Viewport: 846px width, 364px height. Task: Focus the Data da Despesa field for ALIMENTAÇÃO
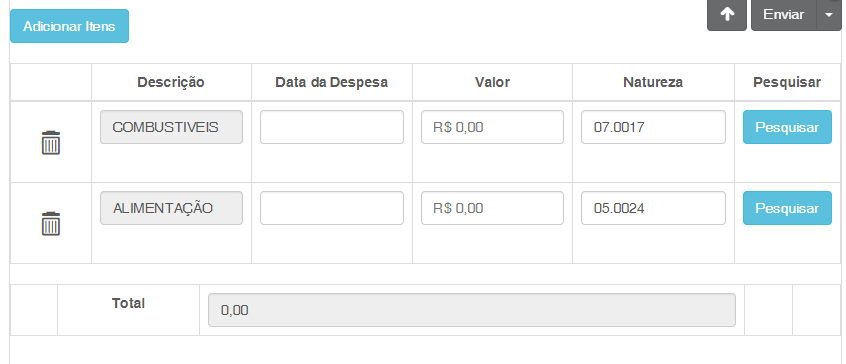[332, 208]
